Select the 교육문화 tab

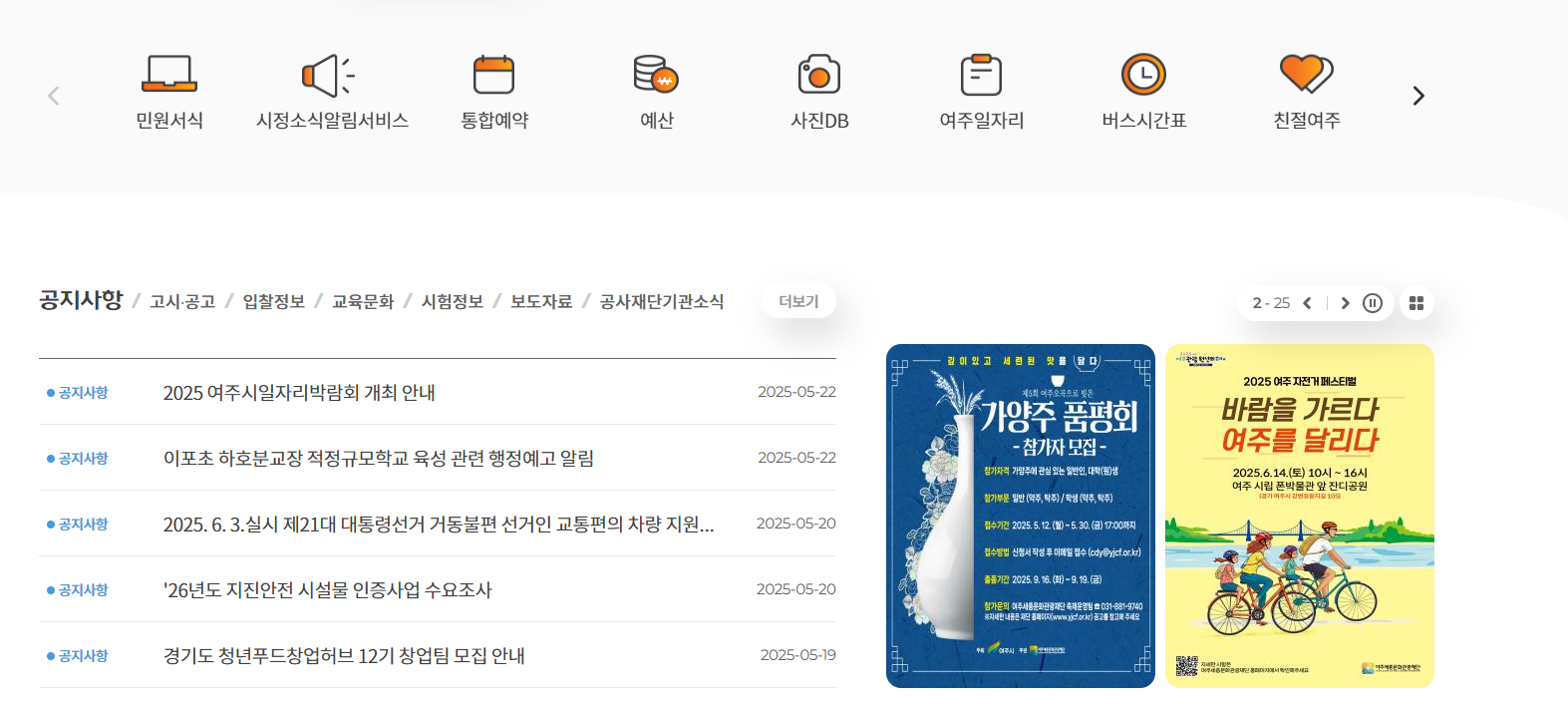[363, 302]
